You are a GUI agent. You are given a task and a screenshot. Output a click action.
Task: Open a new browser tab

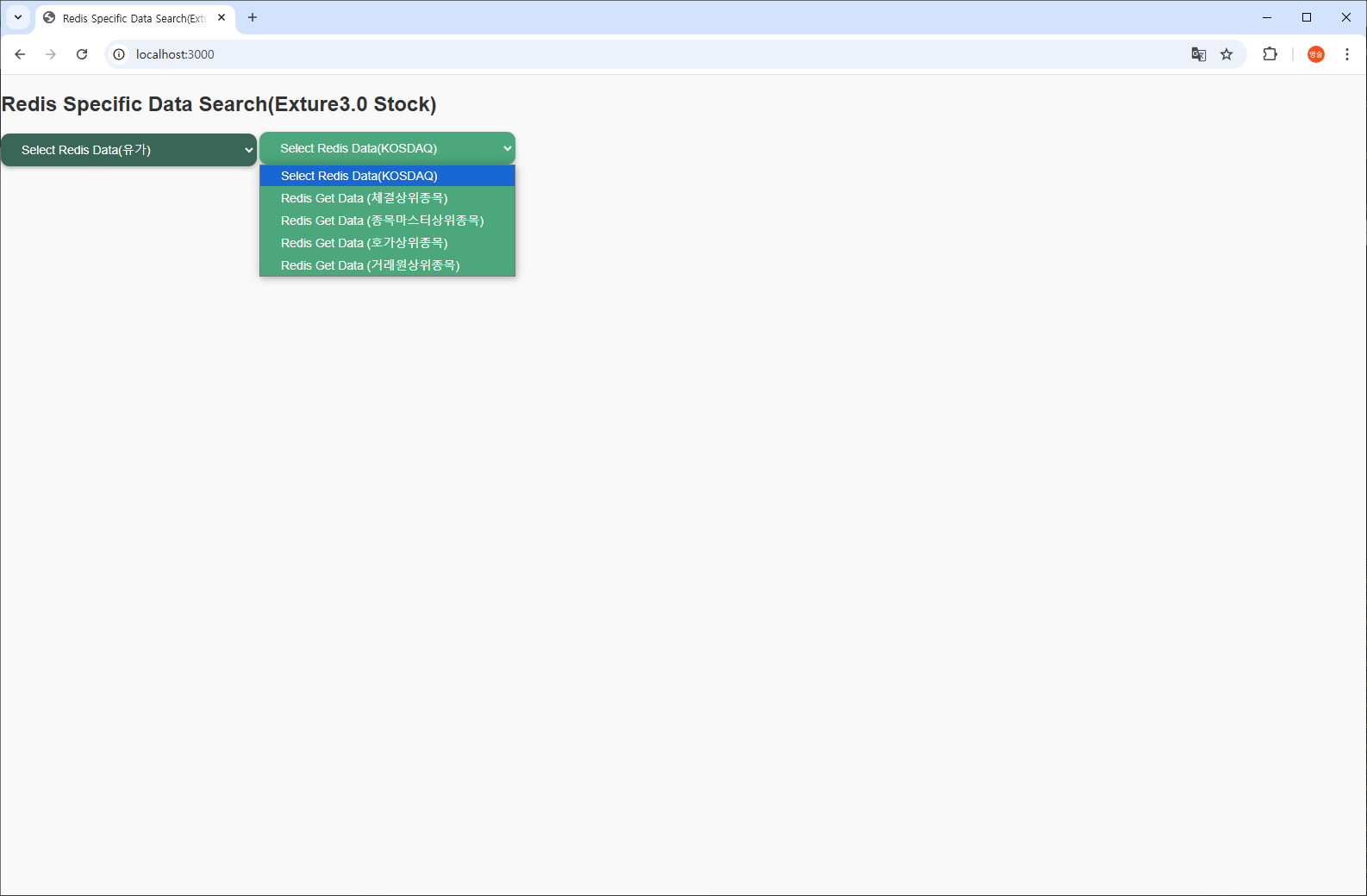click(253, 17)
